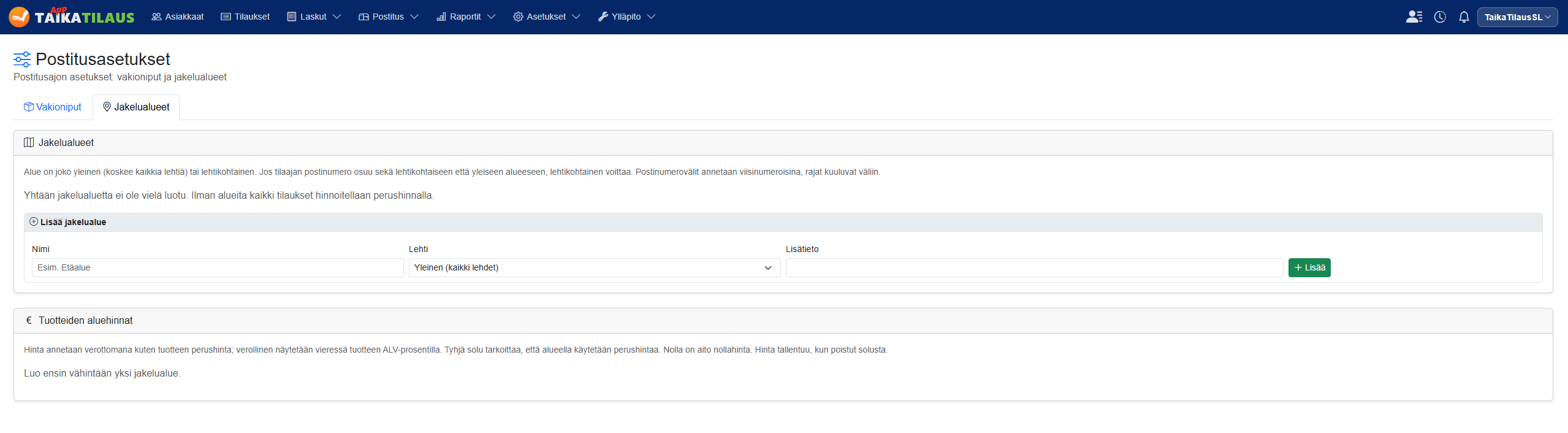Viewport: 1568px width, 433px height.
Task: Click the Asetukset gear icon
Action: click(x=518, y=17)
